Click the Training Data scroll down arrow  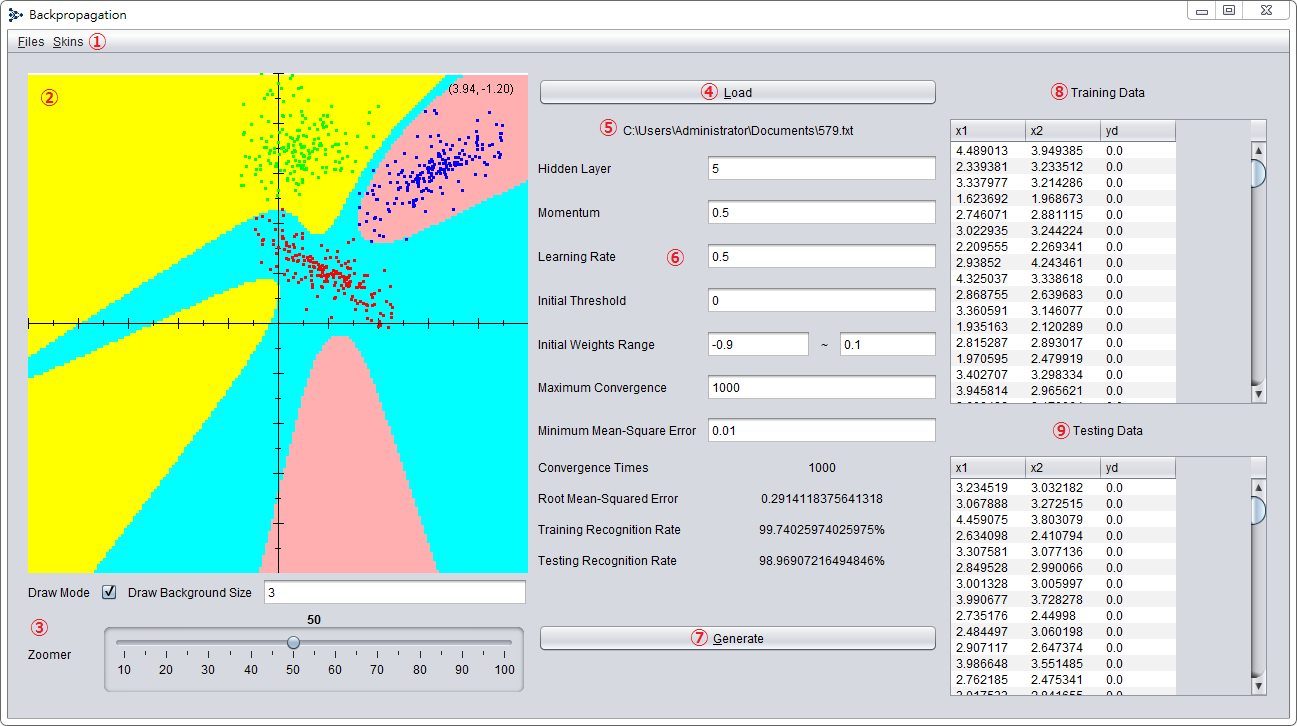point(1258,395)
